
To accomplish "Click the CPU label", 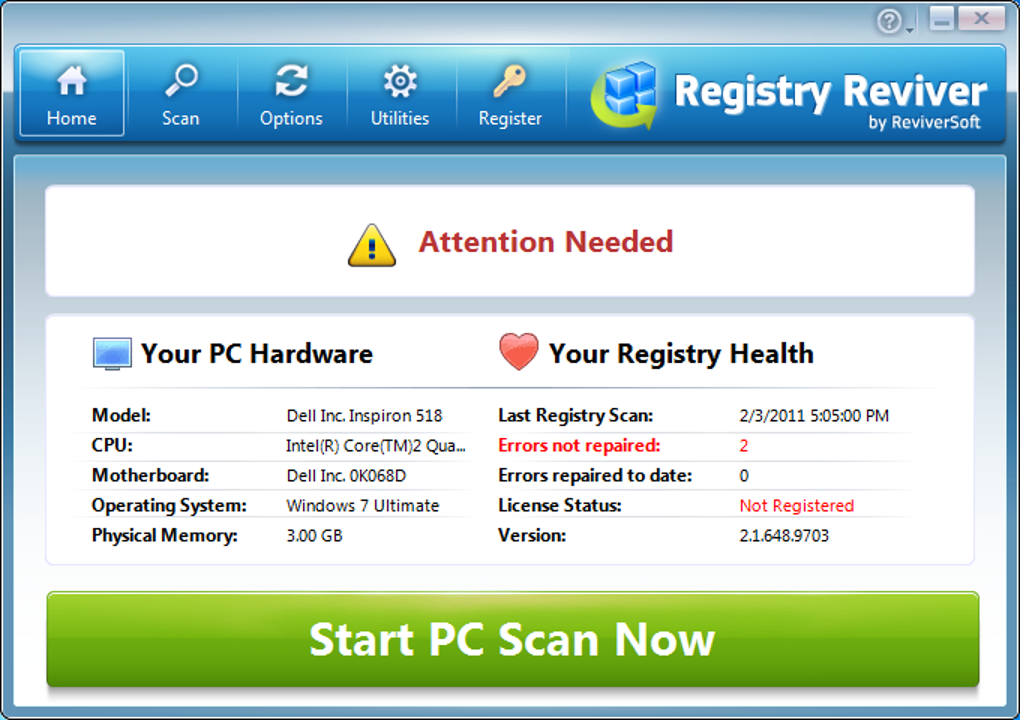I will coord(112,446).
